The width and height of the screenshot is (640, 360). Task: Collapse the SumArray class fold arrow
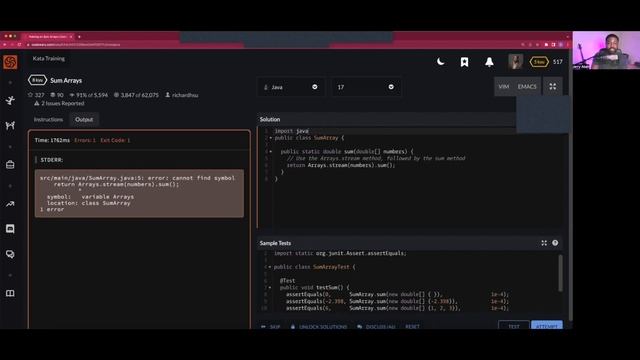tap(271, 138)
